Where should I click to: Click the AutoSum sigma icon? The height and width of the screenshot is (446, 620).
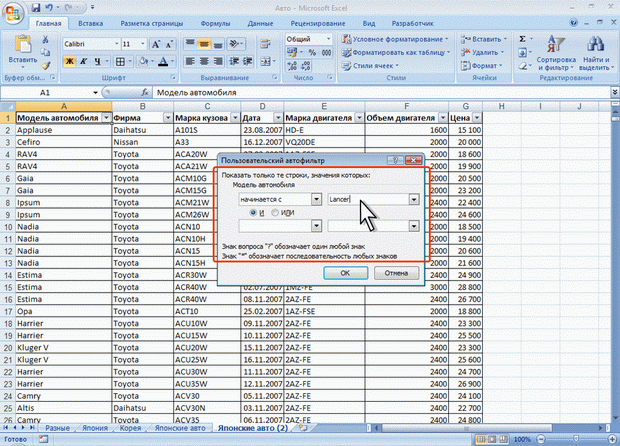tap(522, 39)
